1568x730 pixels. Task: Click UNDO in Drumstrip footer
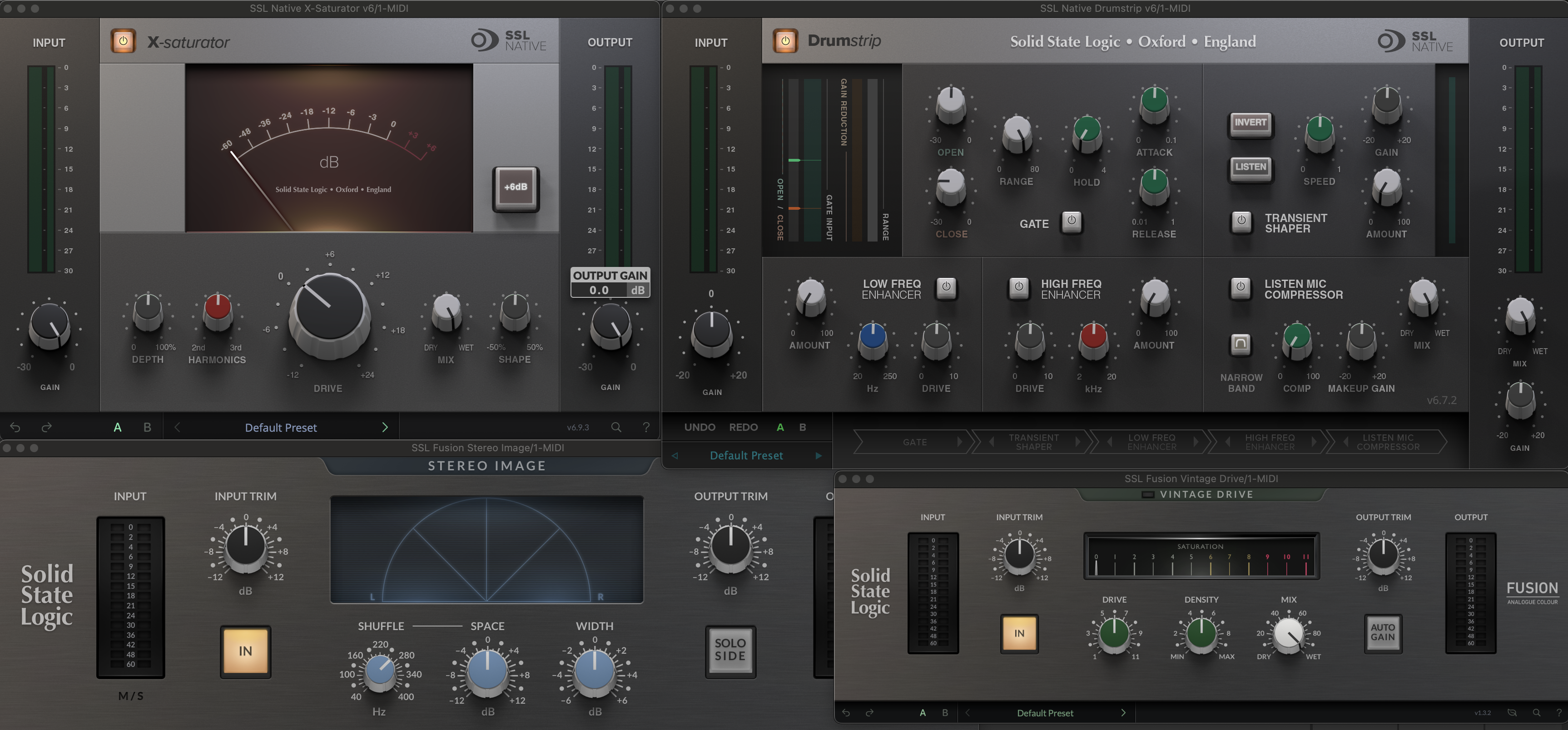click(x=700, y=427)
